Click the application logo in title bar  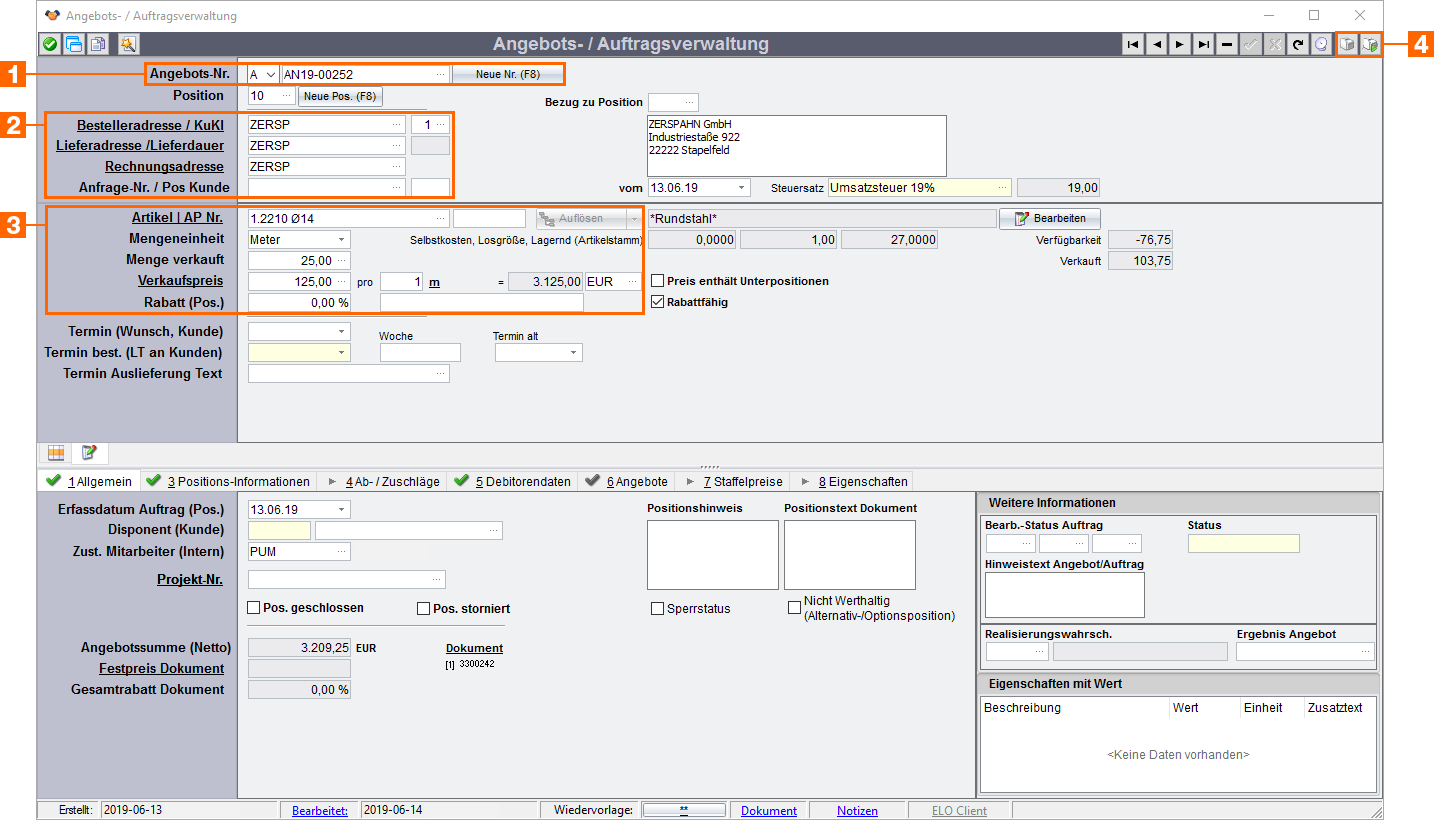tap(53, 15)
